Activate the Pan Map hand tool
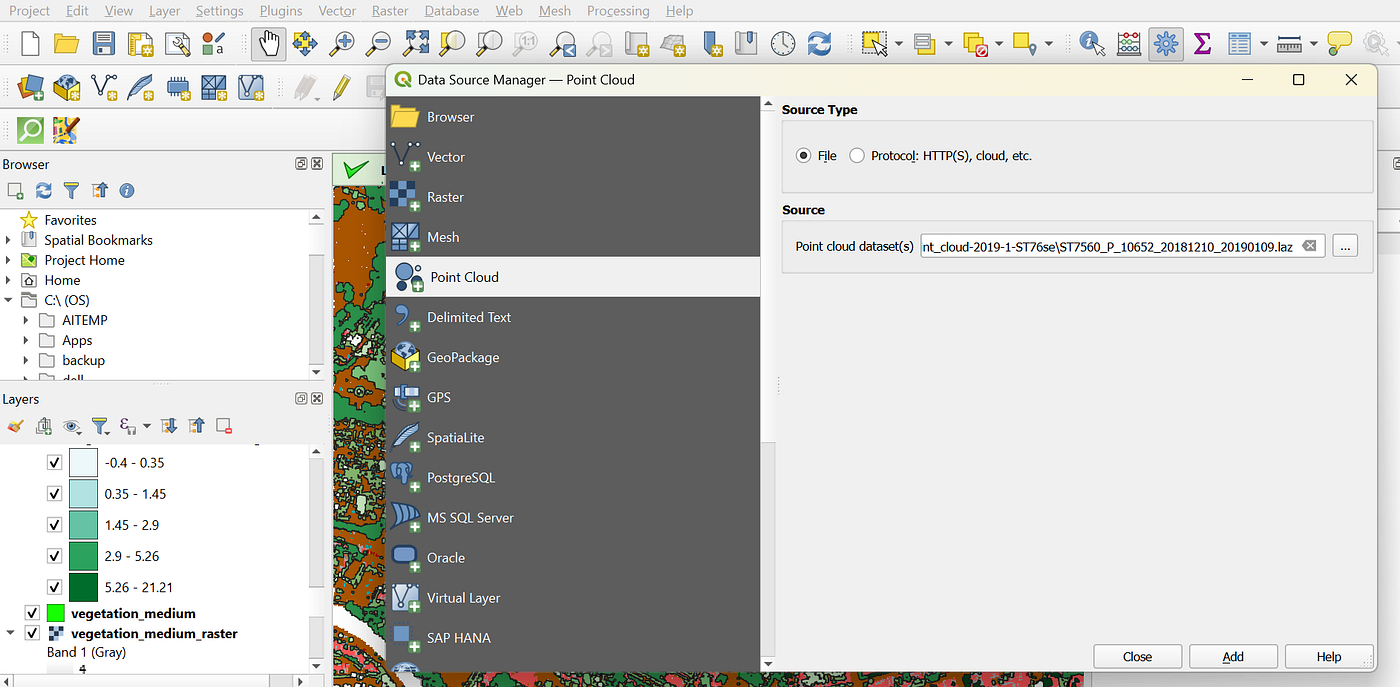This screenshot has height=687, width=1400. coord(268,43)
